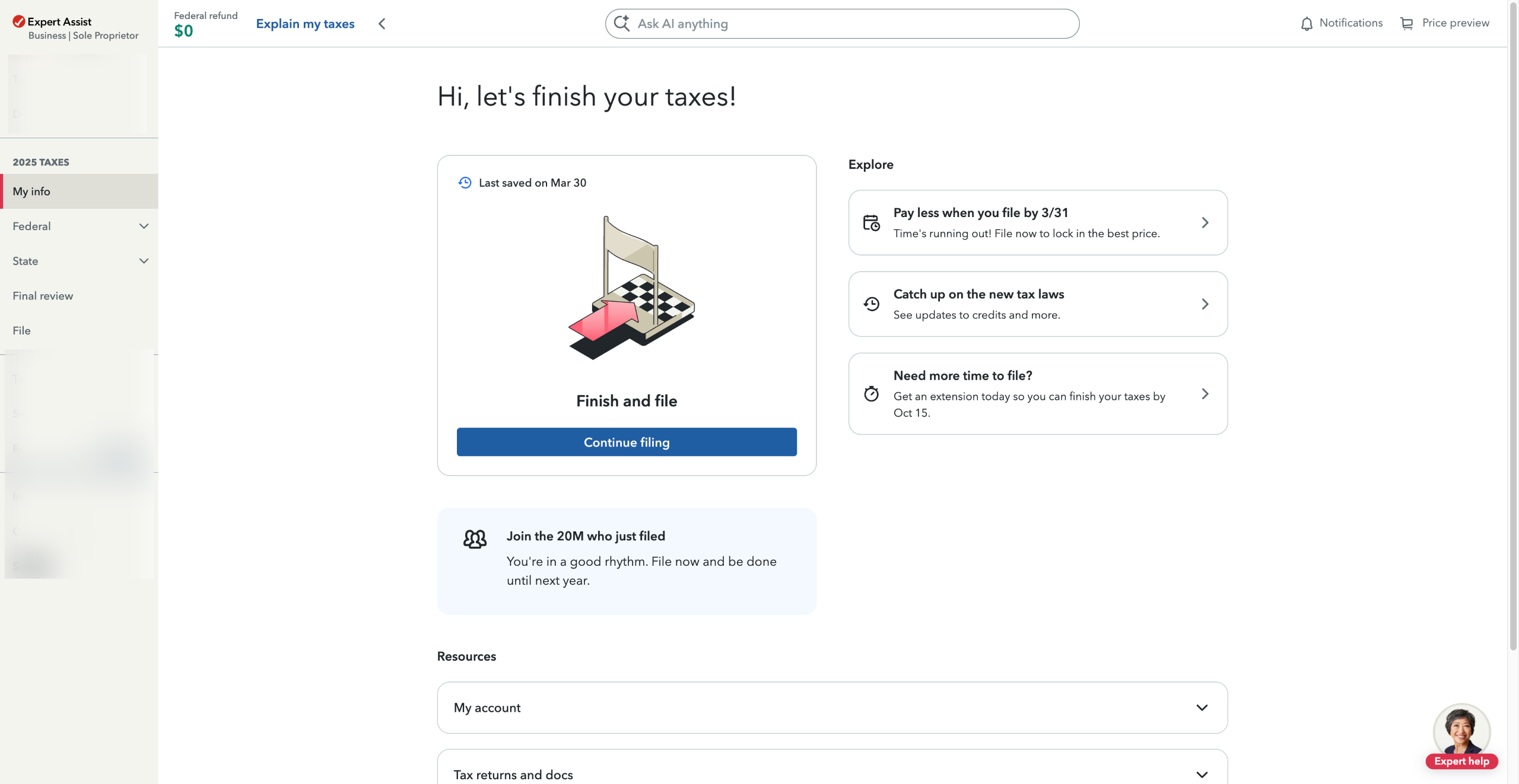The image size is (1519, 784).
Task: Expand the Federal section in sidebar
Action: coord(144,227)
